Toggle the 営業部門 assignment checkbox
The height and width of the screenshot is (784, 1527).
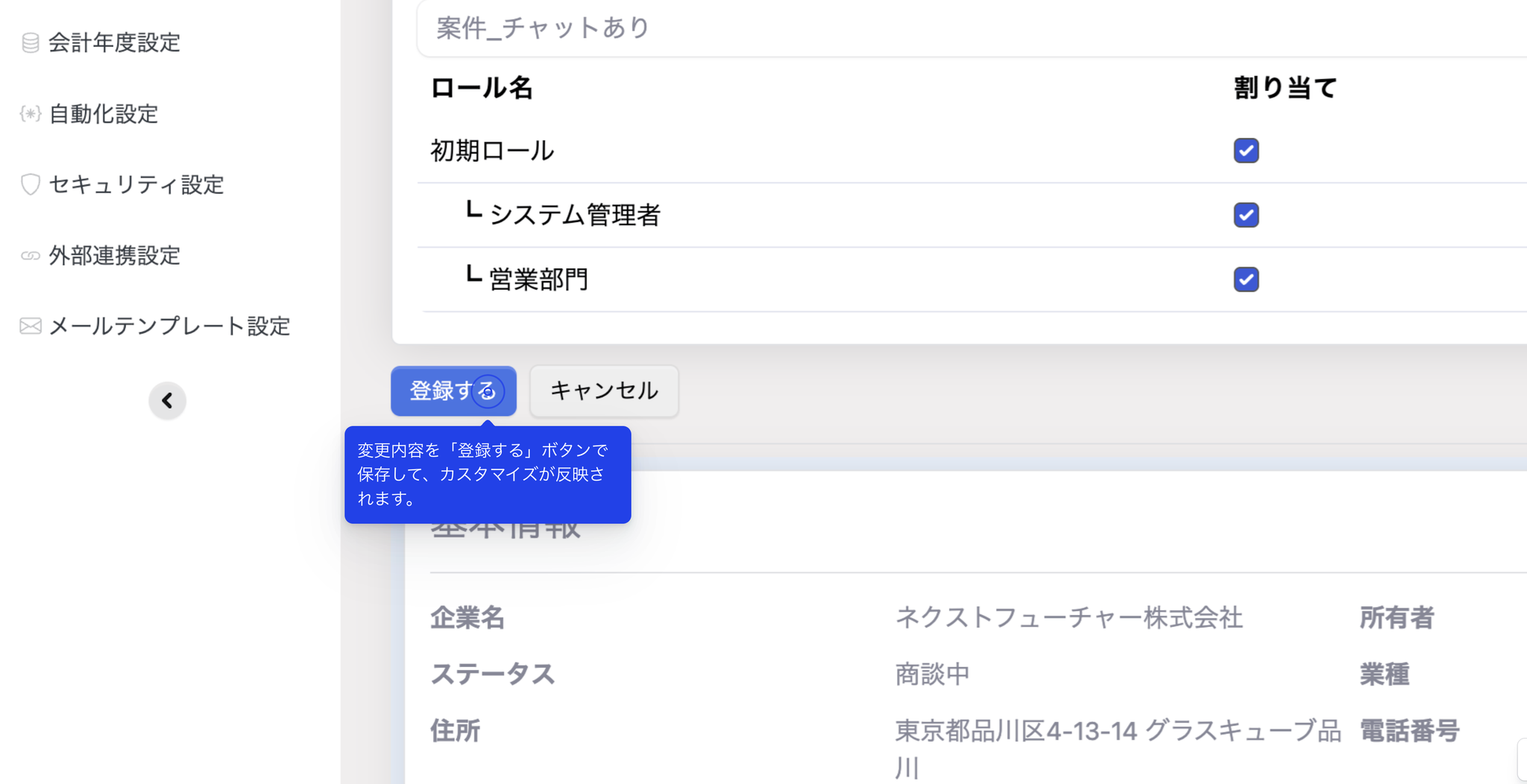1246,279
